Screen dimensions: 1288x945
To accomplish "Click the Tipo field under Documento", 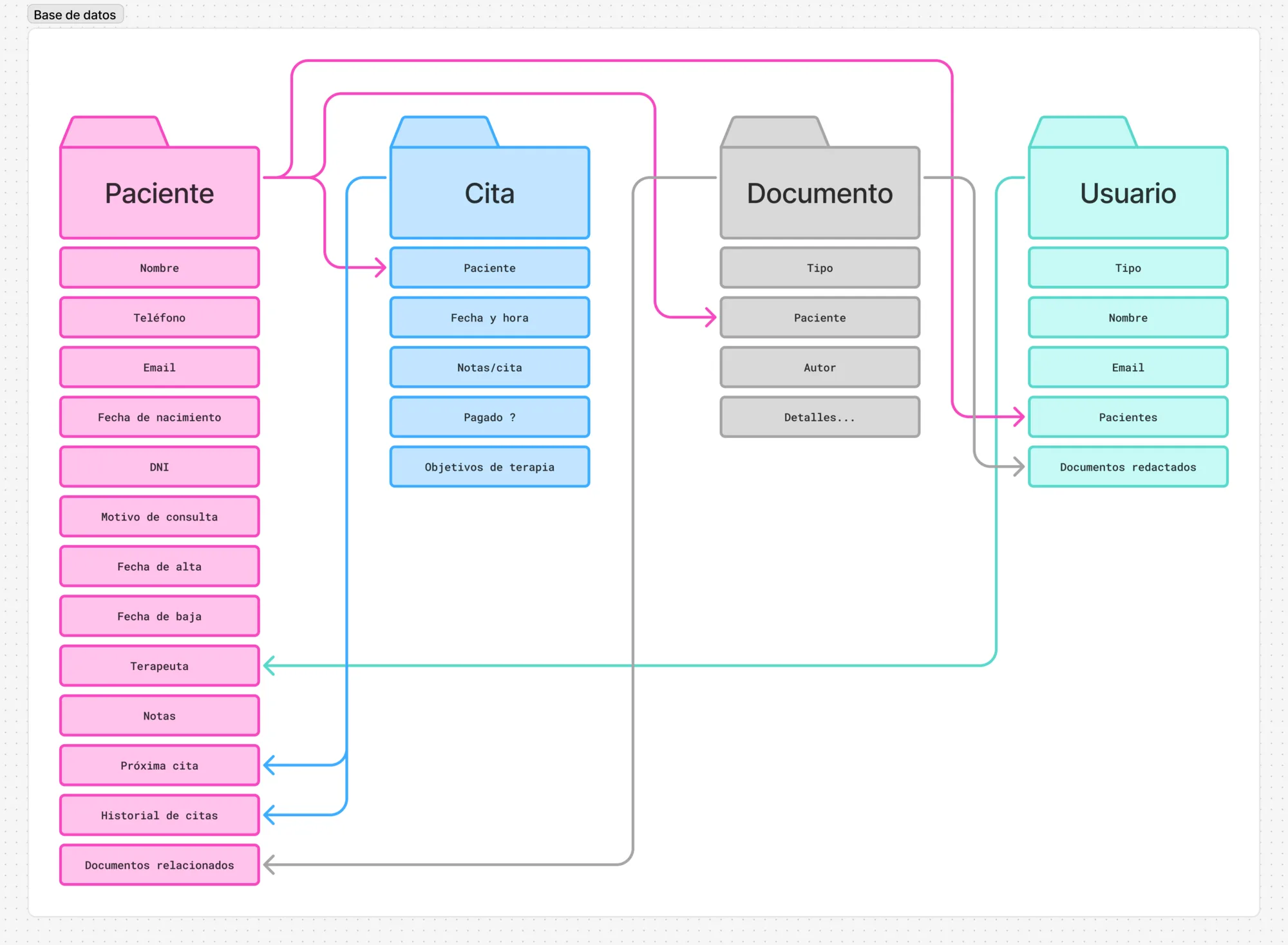I will [x=820, y=268].
